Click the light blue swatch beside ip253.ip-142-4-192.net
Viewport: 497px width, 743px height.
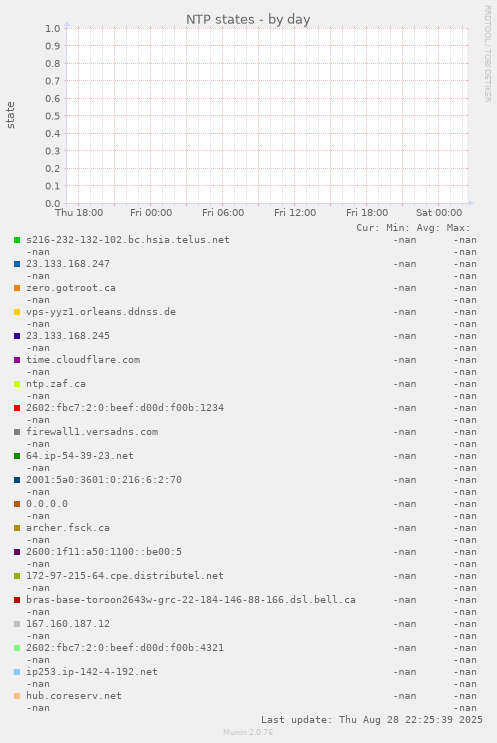17,672
